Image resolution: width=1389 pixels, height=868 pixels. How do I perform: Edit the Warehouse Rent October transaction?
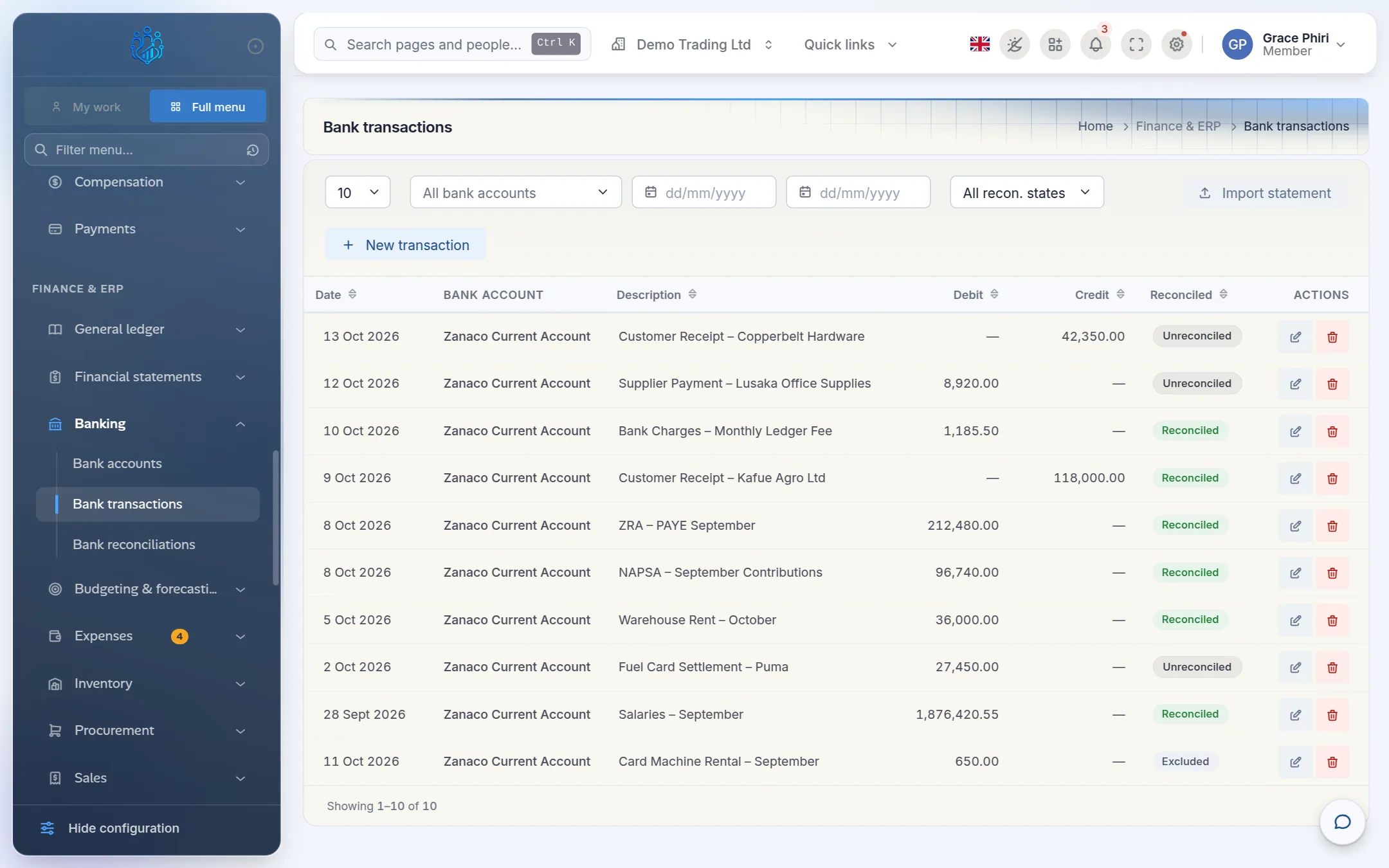[x=1295, y=620]
